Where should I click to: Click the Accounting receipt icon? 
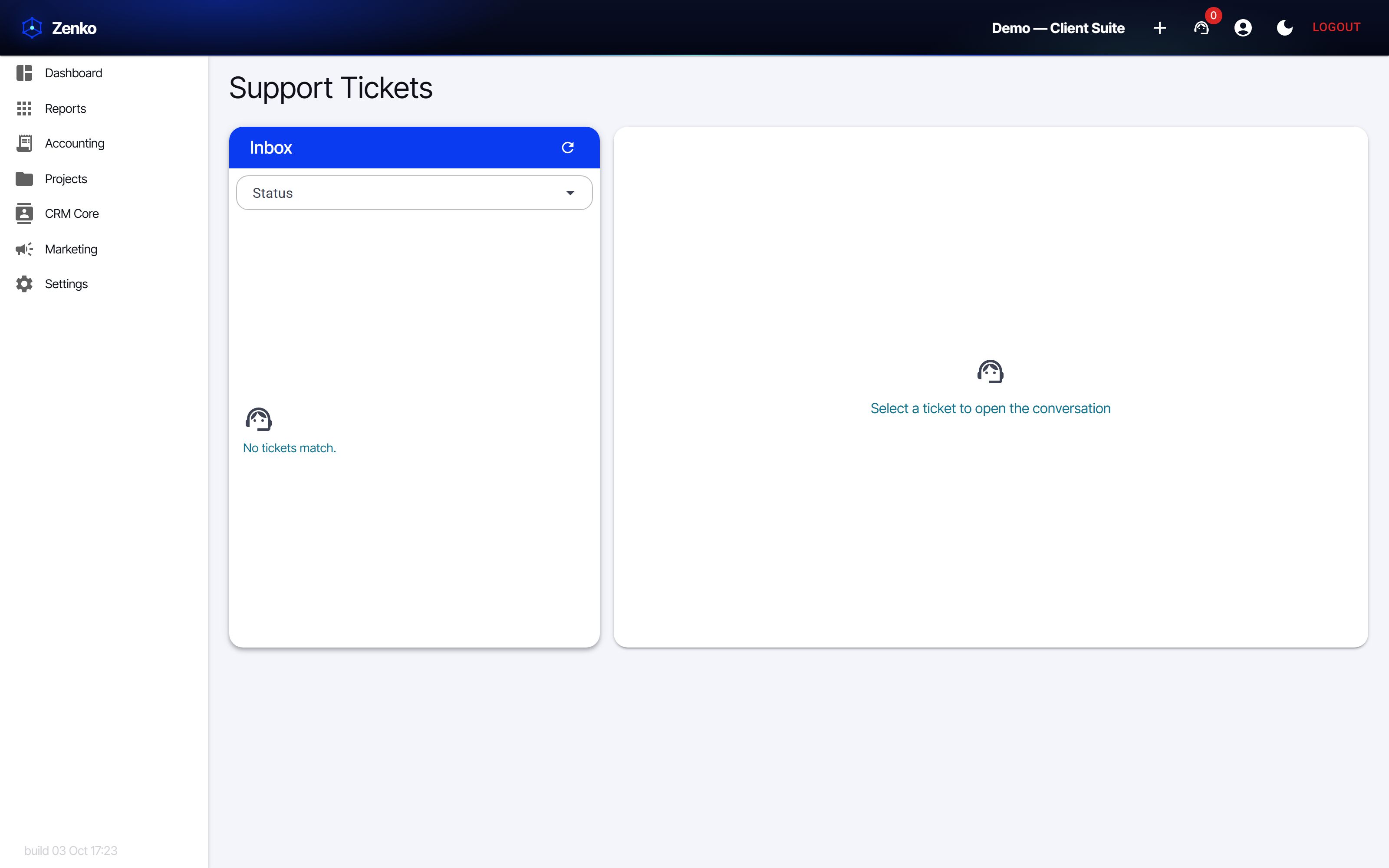(24, 144)
